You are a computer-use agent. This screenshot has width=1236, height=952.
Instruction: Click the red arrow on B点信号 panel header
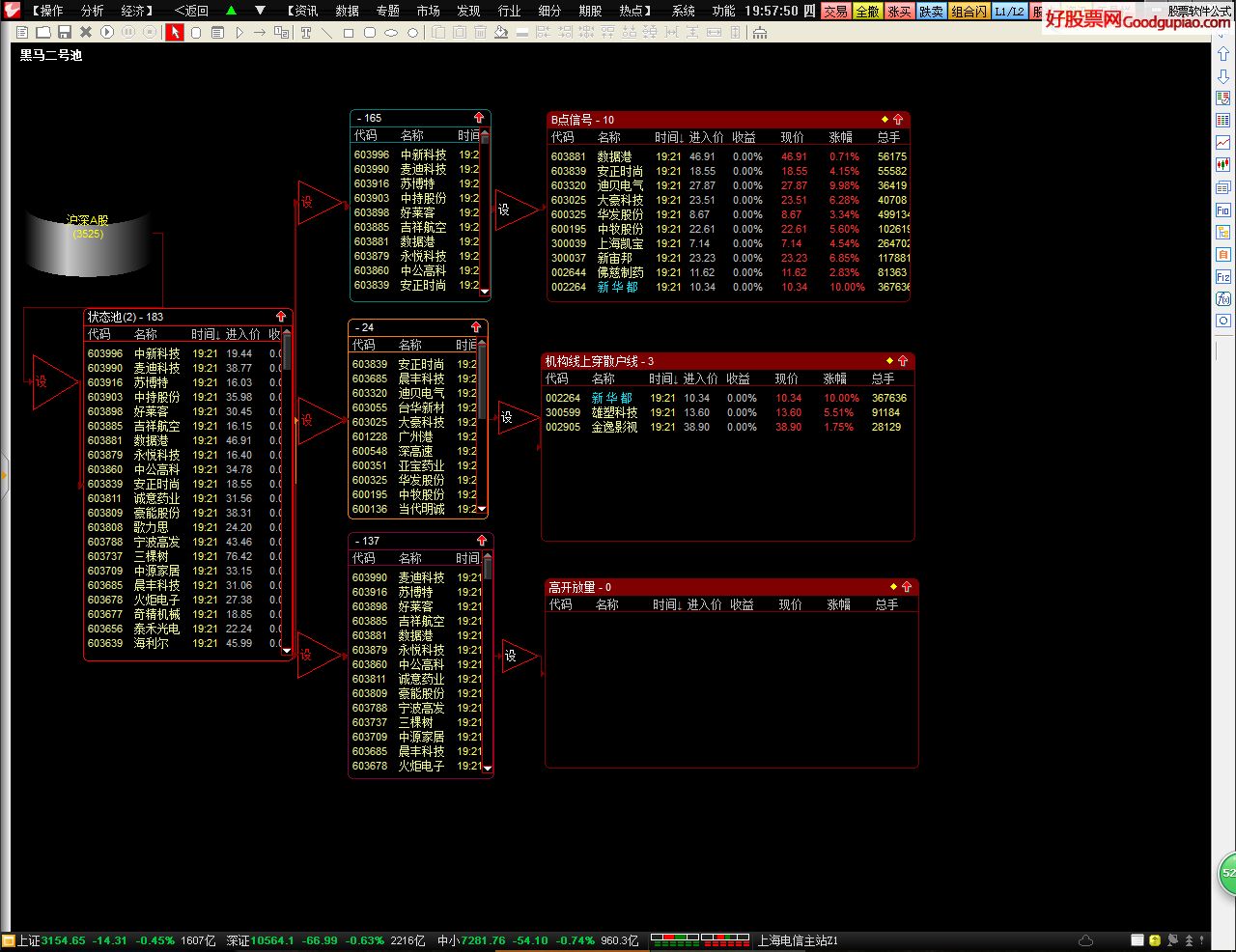[x=898, y=120]
